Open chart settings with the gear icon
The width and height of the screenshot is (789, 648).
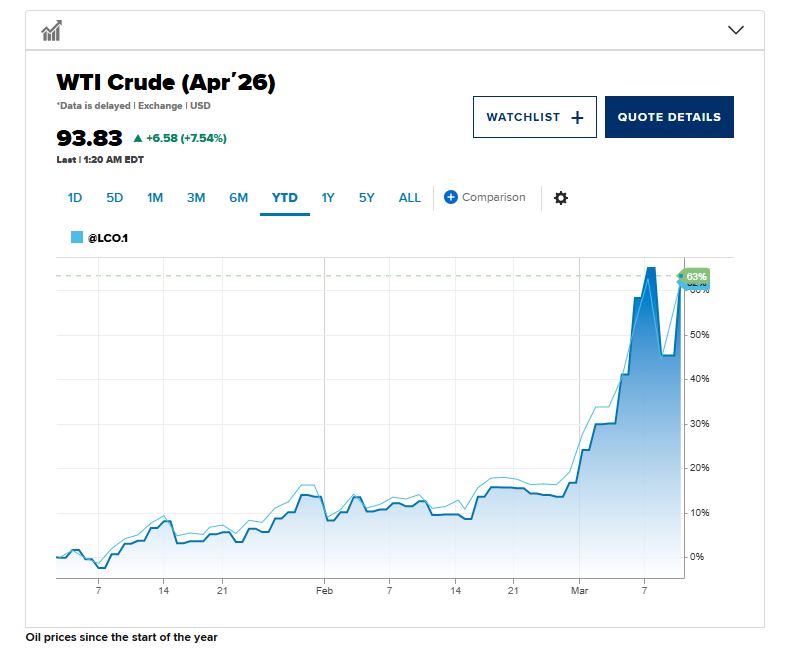pyautogui.click(x=561, y=198)
